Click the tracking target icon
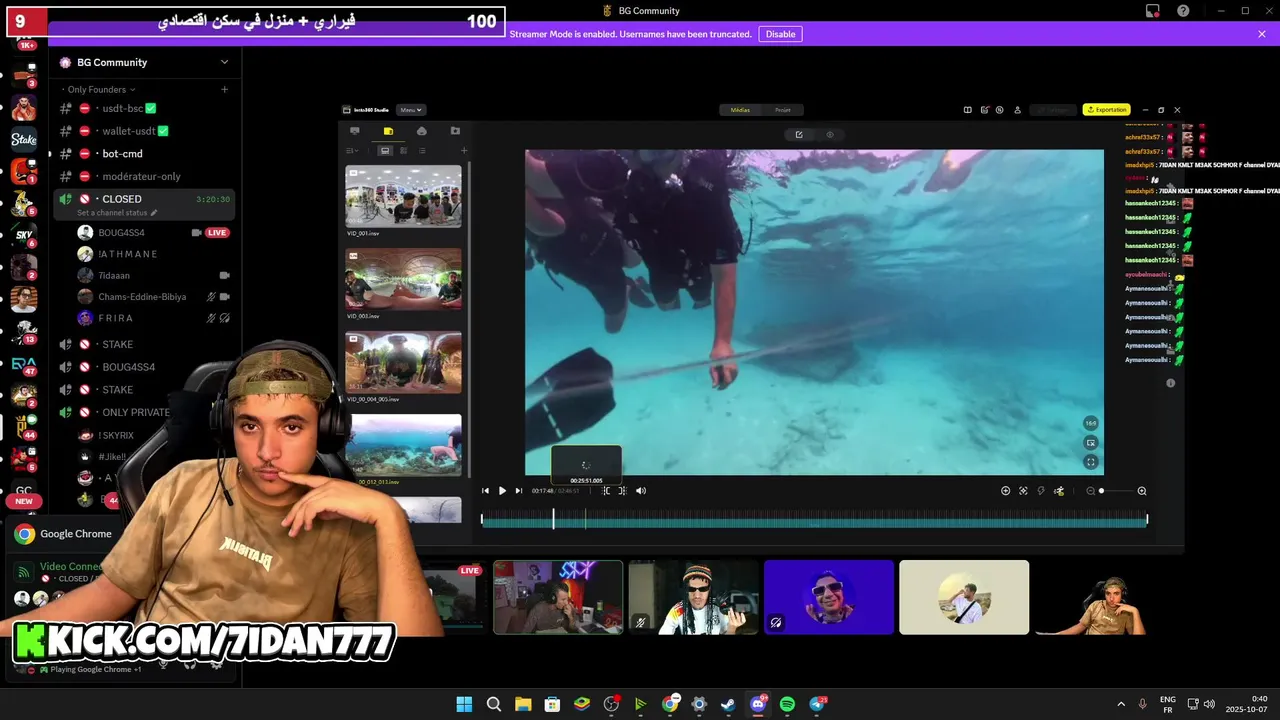 click(1023, 491)
